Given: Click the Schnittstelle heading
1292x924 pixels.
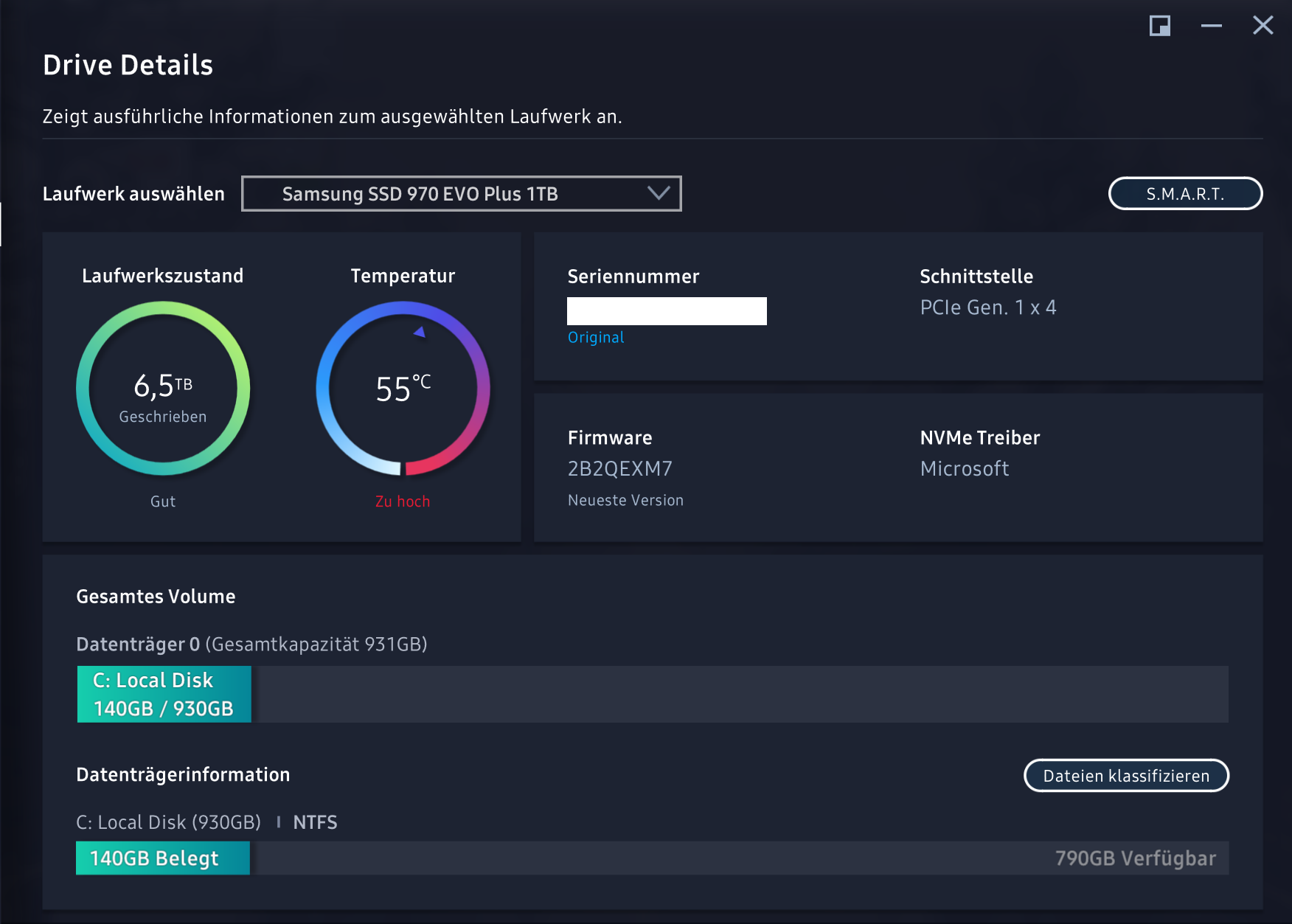Looking at the screenshot, I should tap(976, 277).
